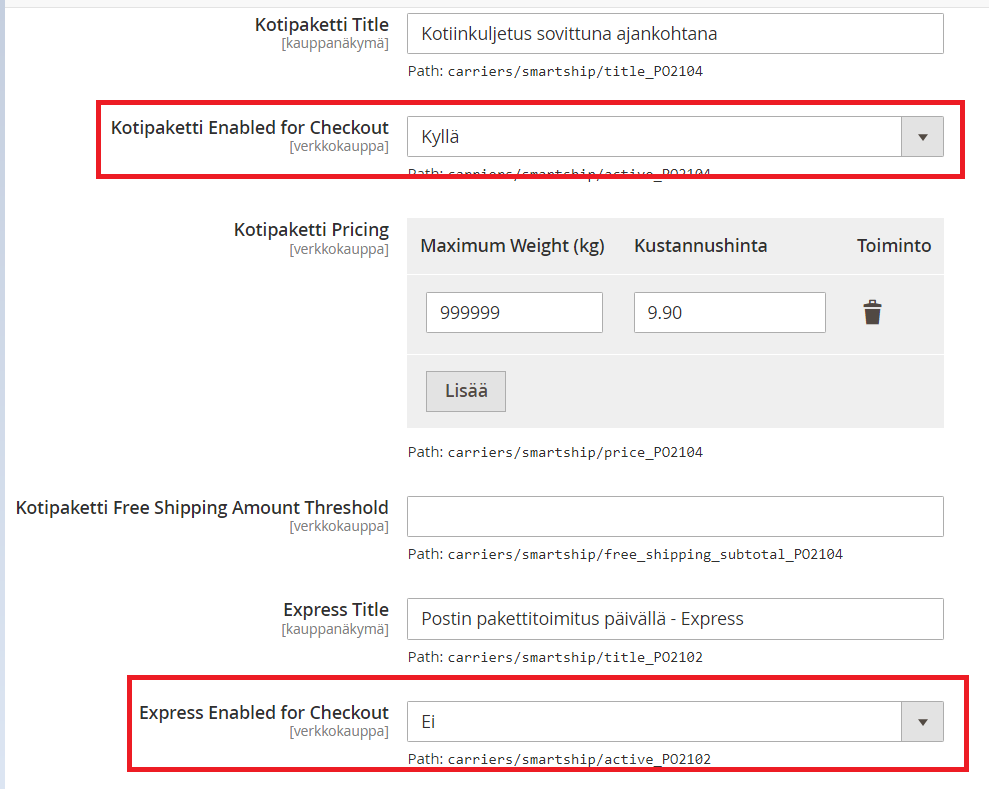Click into the Kotipaketti Title text field
The width and height of the screenshot is (989, 789).
coord(675,34)
